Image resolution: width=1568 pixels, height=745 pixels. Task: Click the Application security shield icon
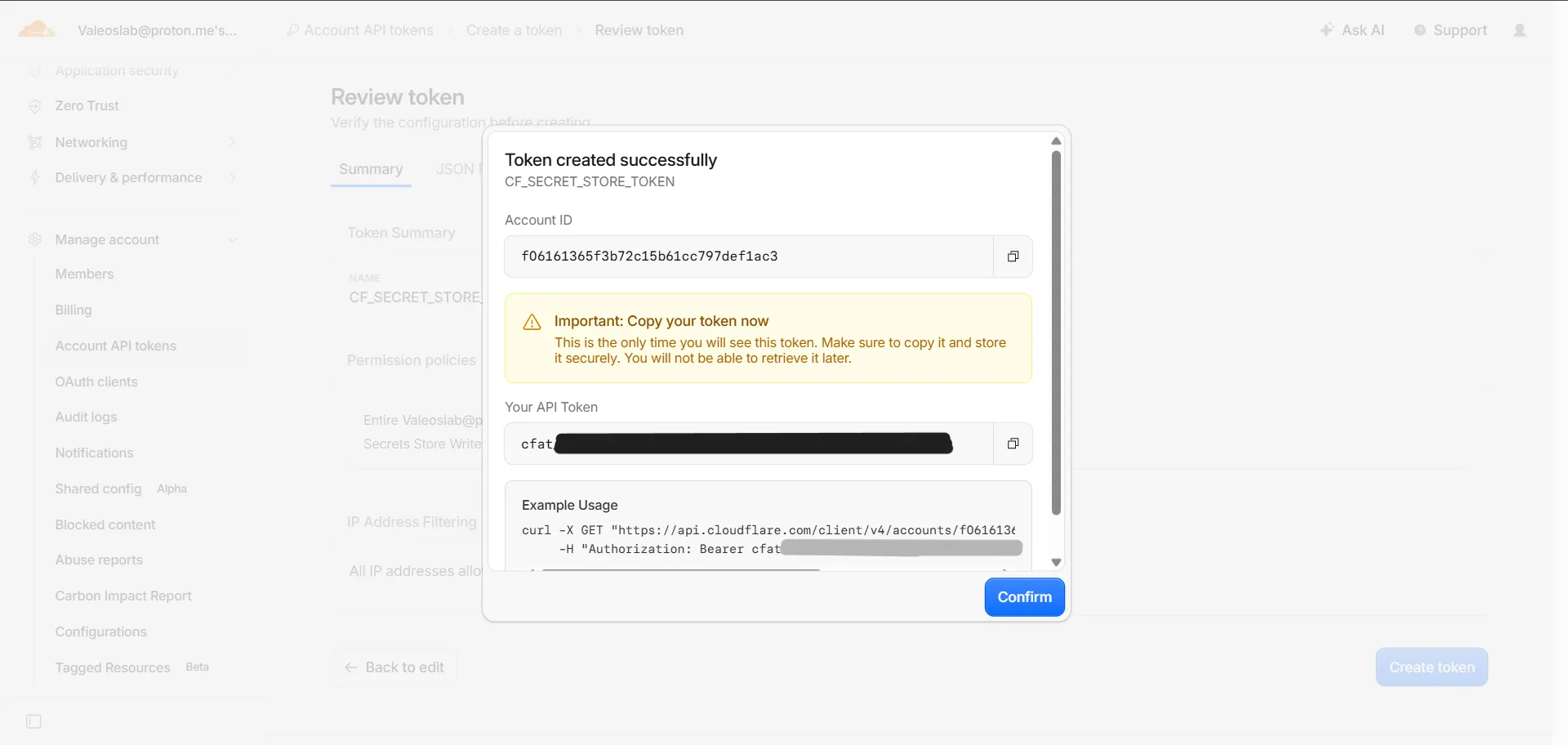[x=34, y=71]
